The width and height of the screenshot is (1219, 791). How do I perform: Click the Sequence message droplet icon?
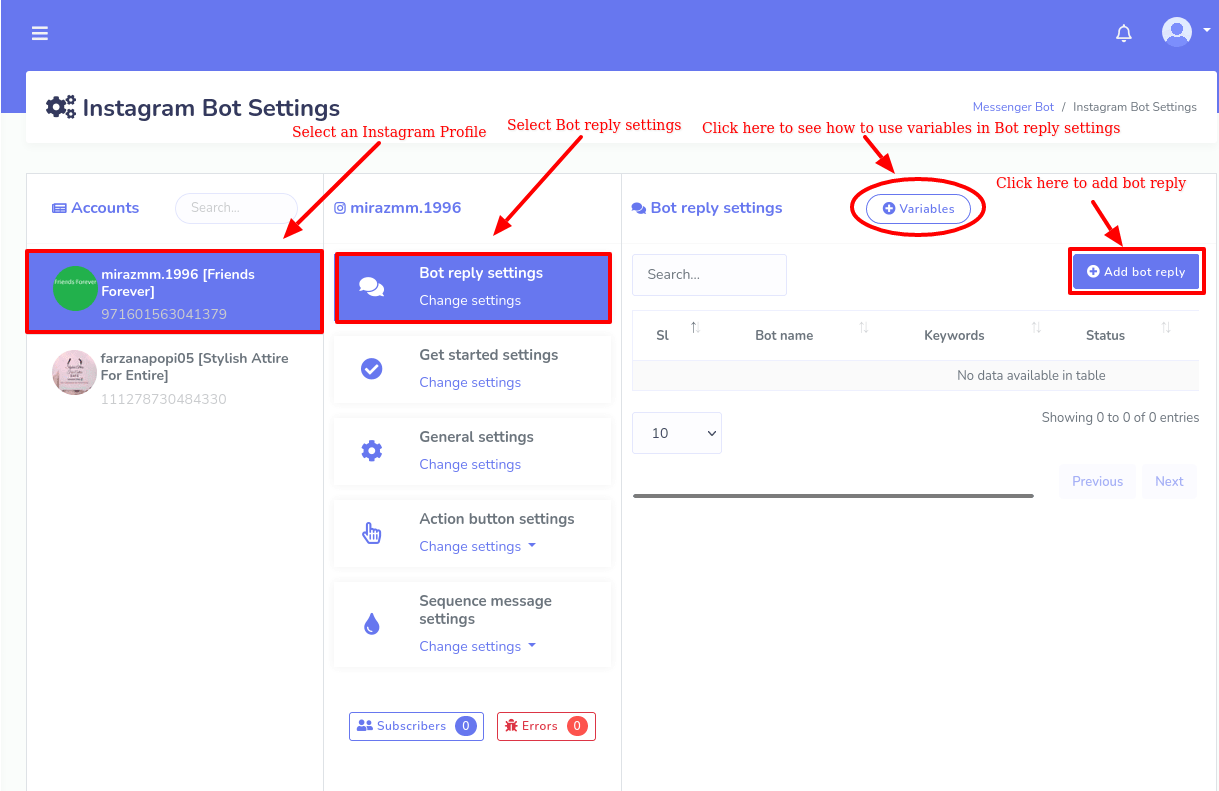(371, 624)
